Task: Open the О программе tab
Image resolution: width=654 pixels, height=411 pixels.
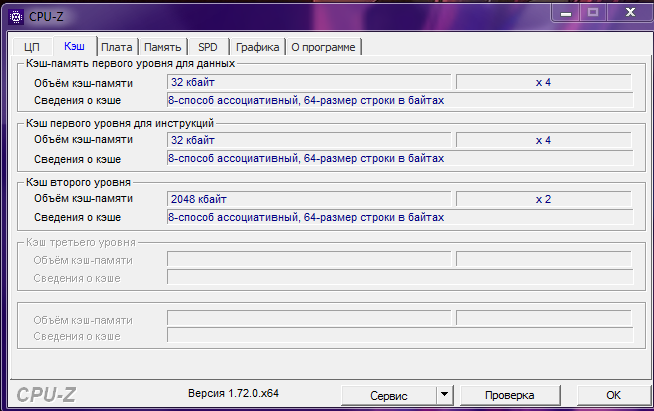Action: click(323, 47)
